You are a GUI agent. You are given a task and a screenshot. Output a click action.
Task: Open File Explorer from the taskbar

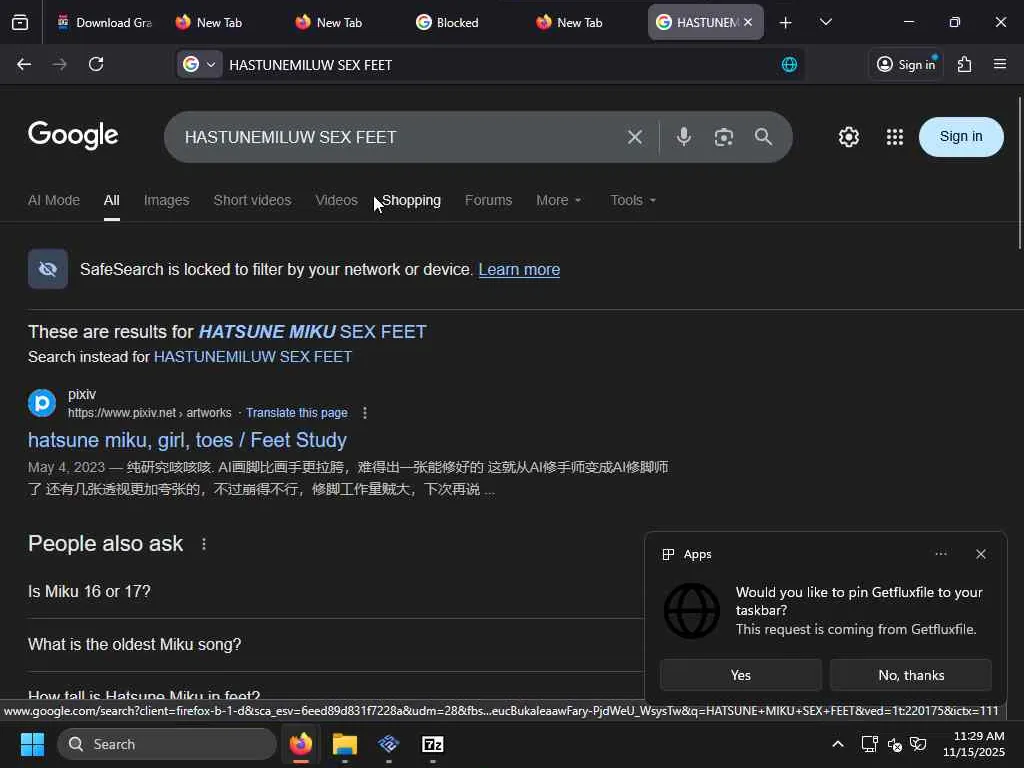point(345,744)
